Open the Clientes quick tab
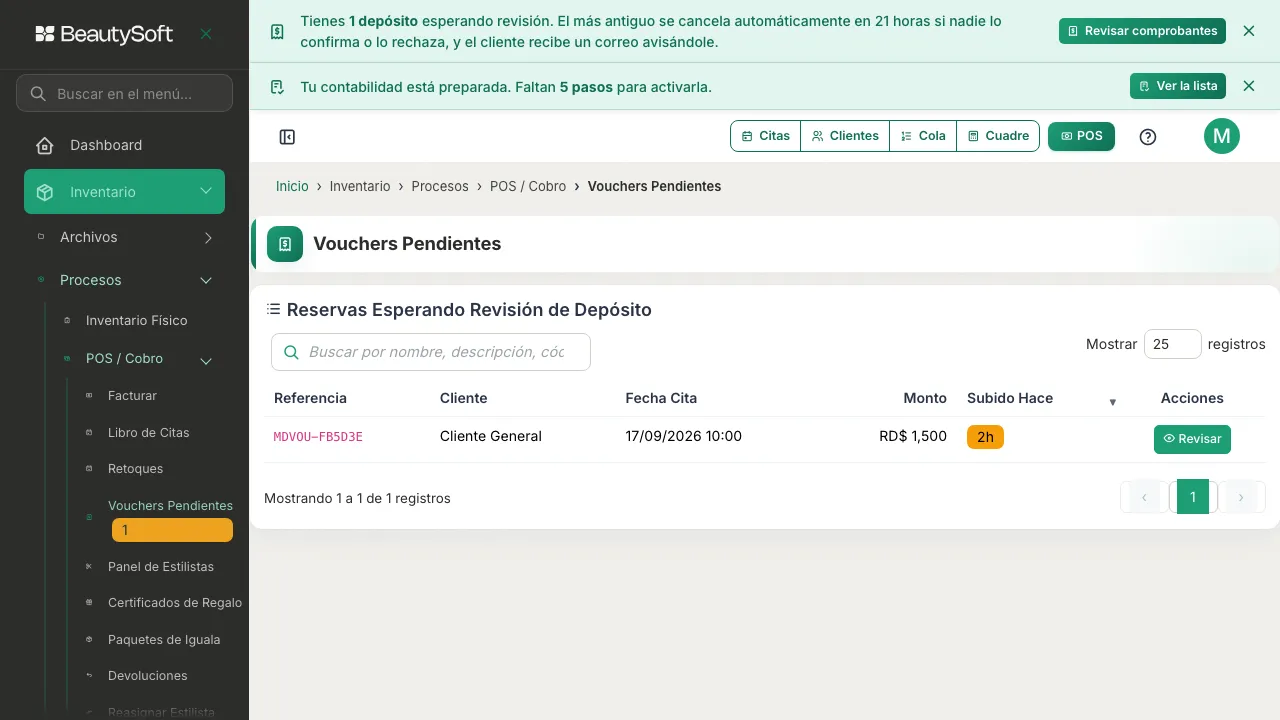This screenshot has width=1280, height=720. 845,136
